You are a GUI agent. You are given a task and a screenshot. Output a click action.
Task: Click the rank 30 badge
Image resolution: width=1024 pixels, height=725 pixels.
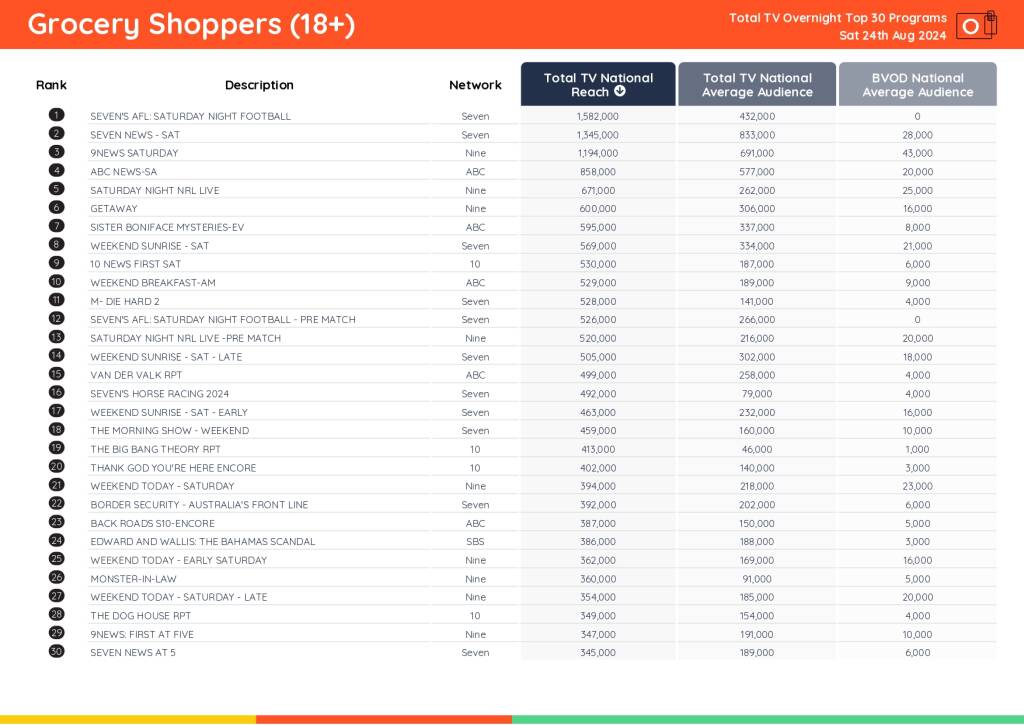[57, 652]
